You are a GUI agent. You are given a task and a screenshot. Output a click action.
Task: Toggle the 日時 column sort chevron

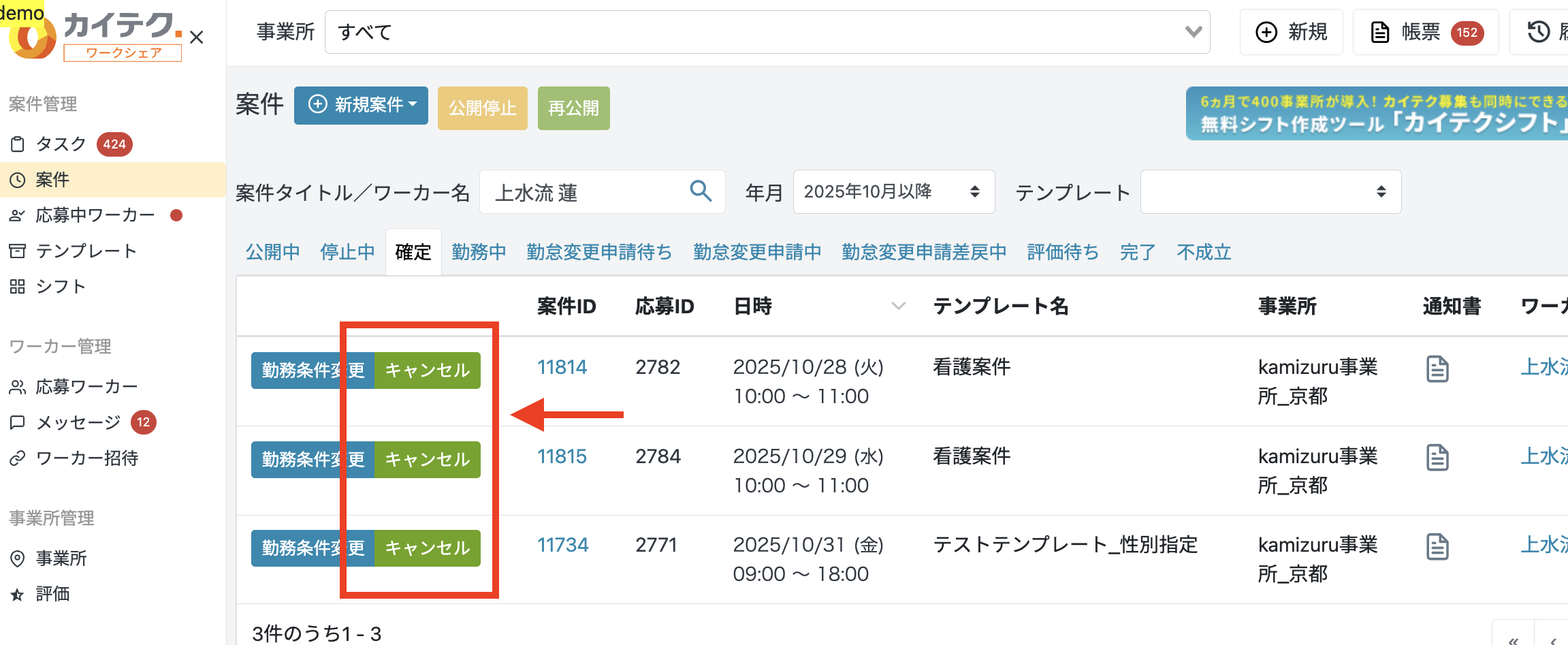point(898,306)
